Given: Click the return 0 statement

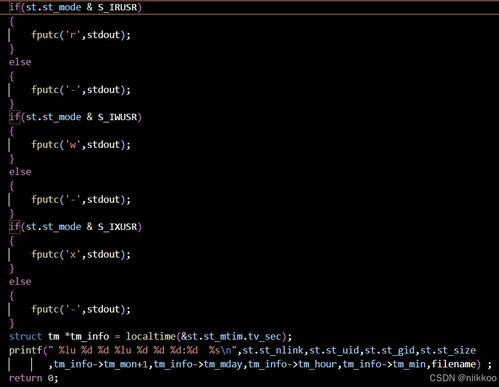Looking at the screenshot, I should [34, 378].
